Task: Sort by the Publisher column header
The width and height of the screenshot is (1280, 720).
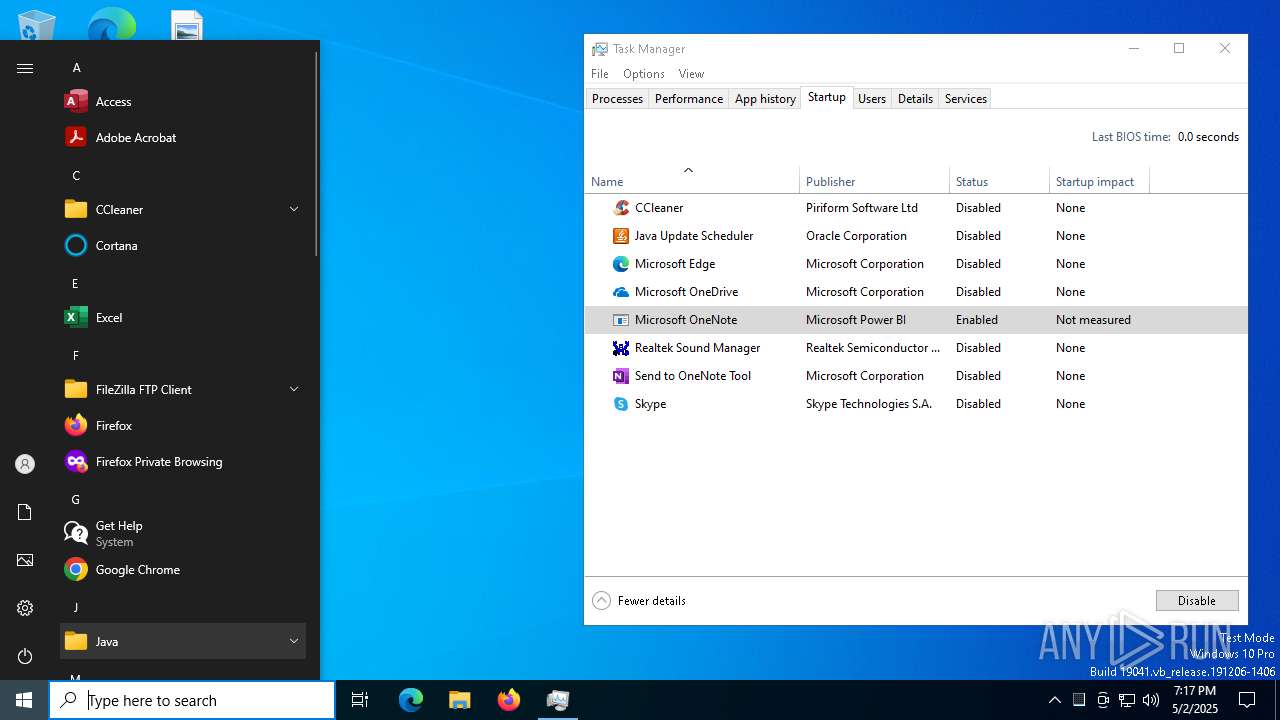Action: 875,181
